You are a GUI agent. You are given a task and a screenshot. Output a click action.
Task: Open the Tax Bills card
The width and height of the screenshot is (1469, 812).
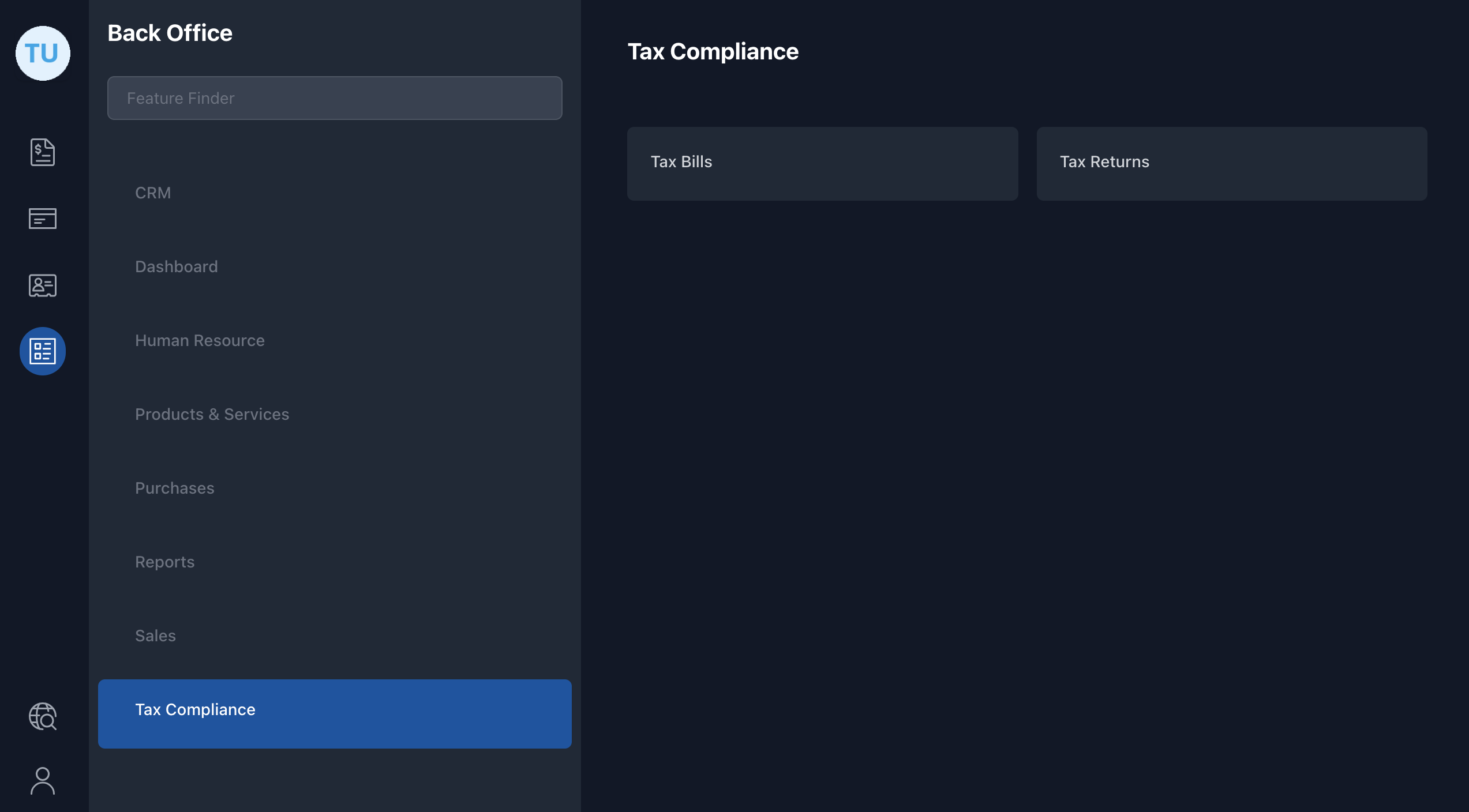pyautogui.click(x=823, y=164)
